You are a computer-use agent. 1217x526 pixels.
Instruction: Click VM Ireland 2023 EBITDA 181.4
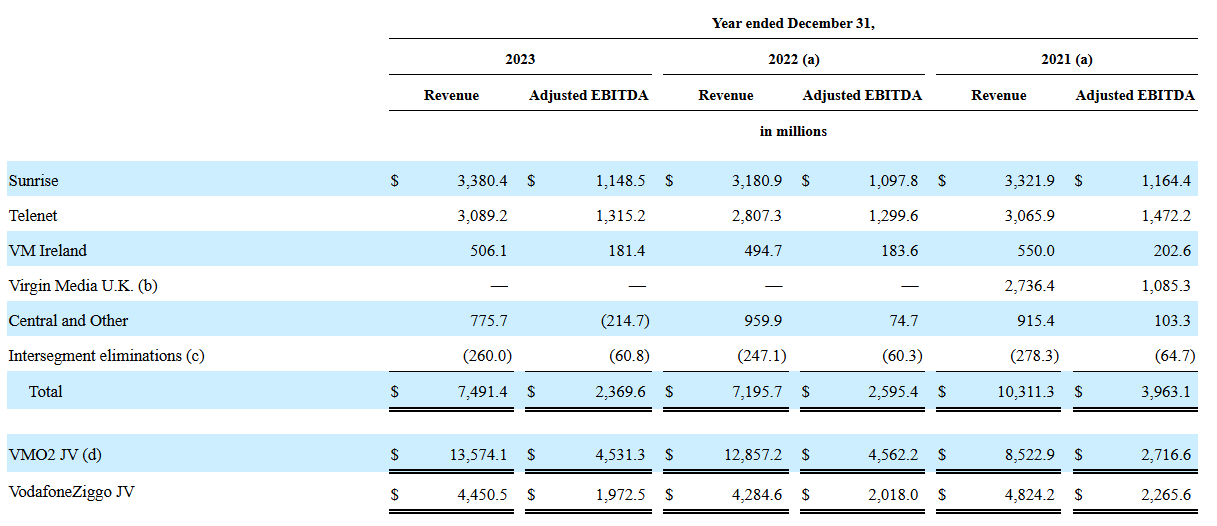[627, 251]
